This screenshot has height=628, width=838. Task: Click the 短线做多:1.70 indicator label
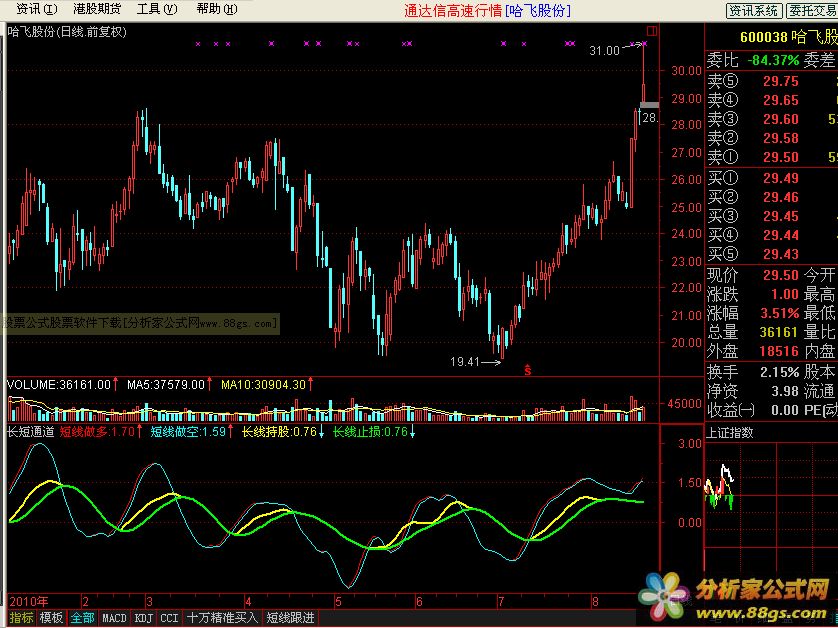97,431
